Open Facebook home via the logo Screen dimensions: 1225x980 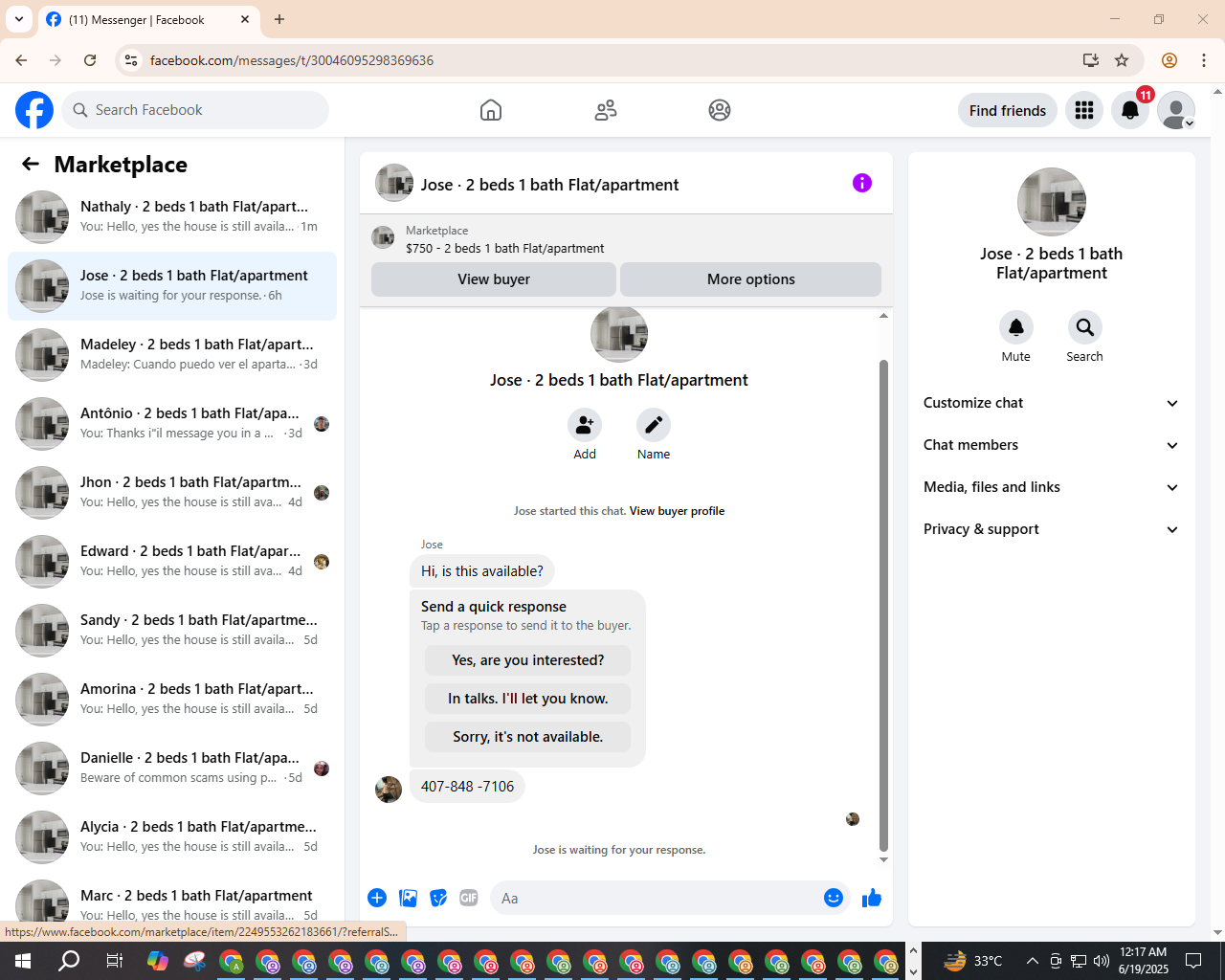click(x=34, y=110)
